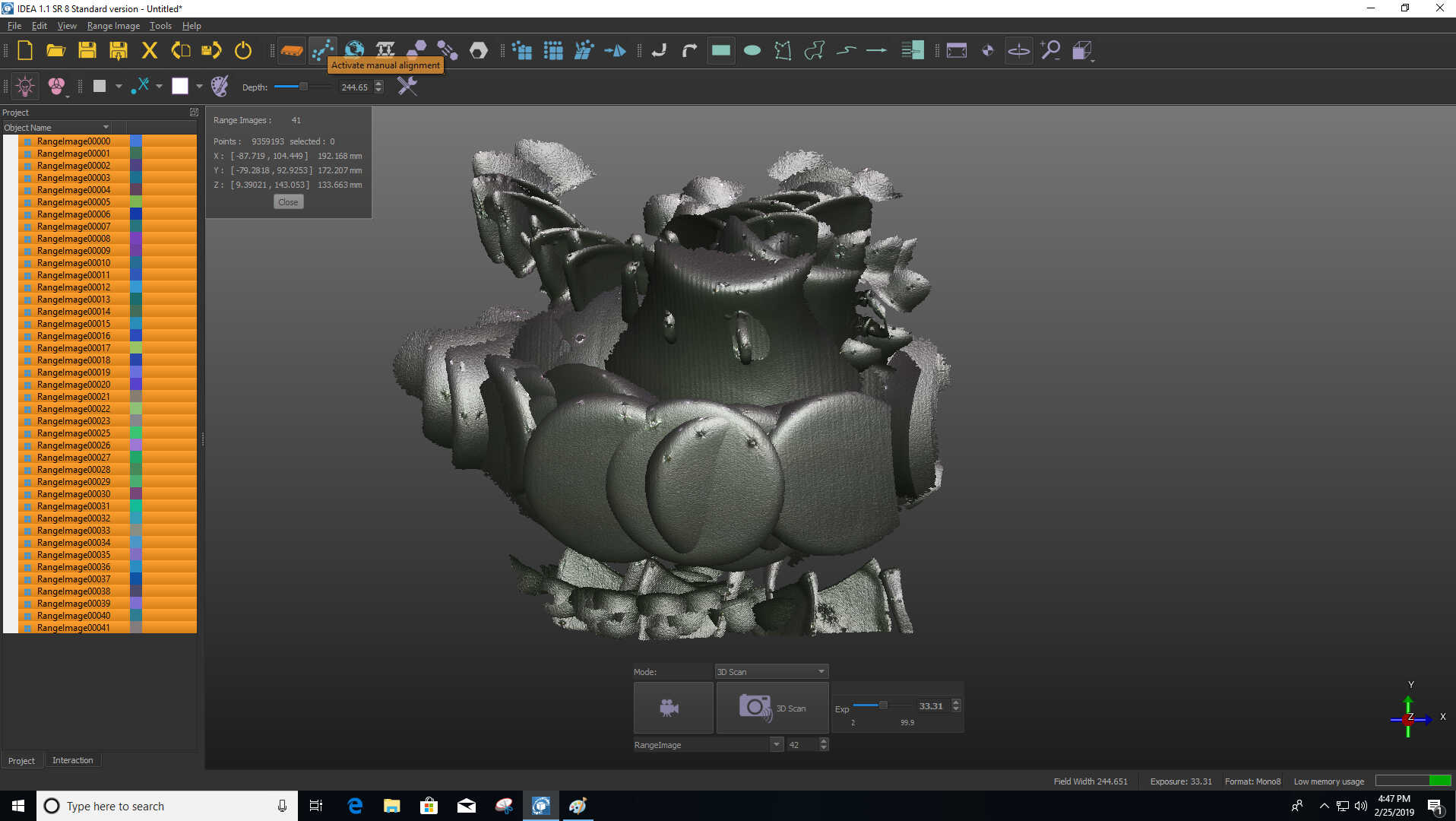Viewport: 1456px width, 821px height.
Task: Open the Range Image menu
Action: [113, 26]
